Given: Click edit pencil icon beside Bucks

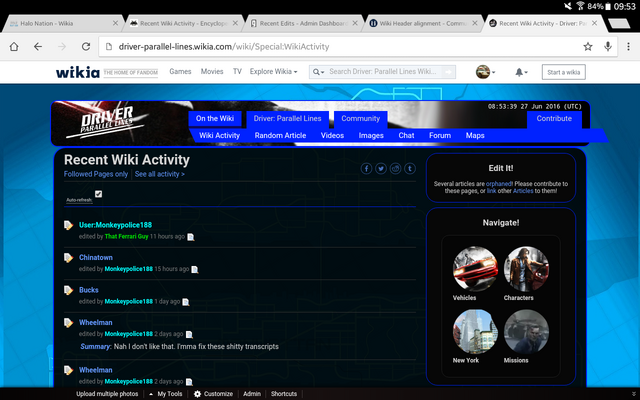Looking at the screenshot, I should click(69, 291).
